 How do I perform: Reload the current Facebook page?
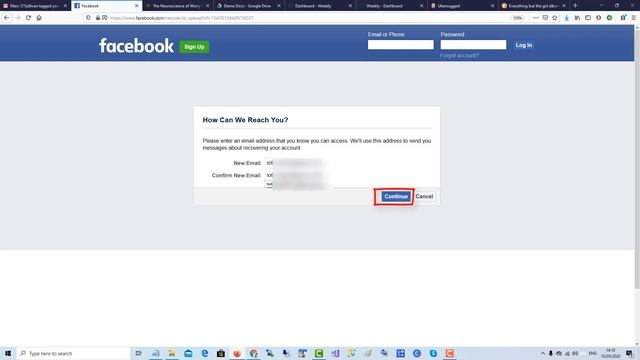(x=28, y=18)
